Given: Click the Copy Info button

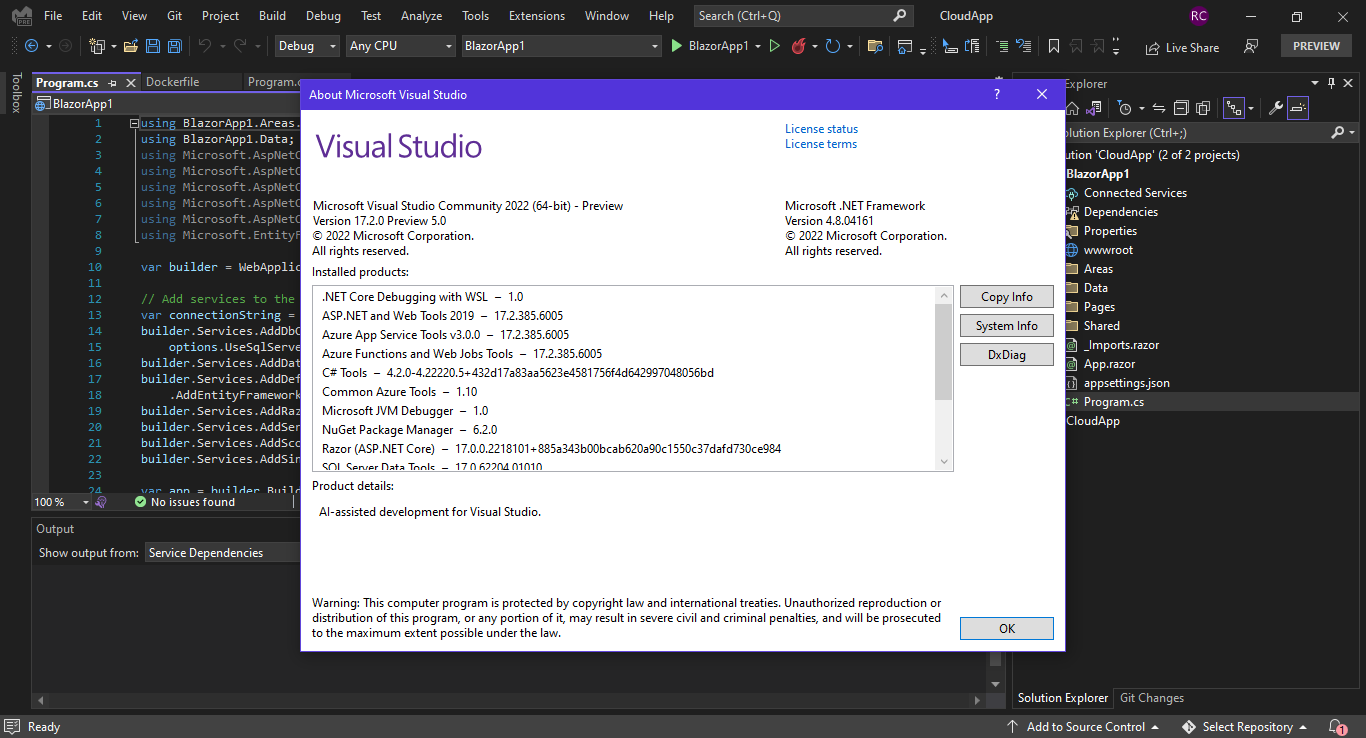Looking at the screenshot, I should [x=1007, y=297].
